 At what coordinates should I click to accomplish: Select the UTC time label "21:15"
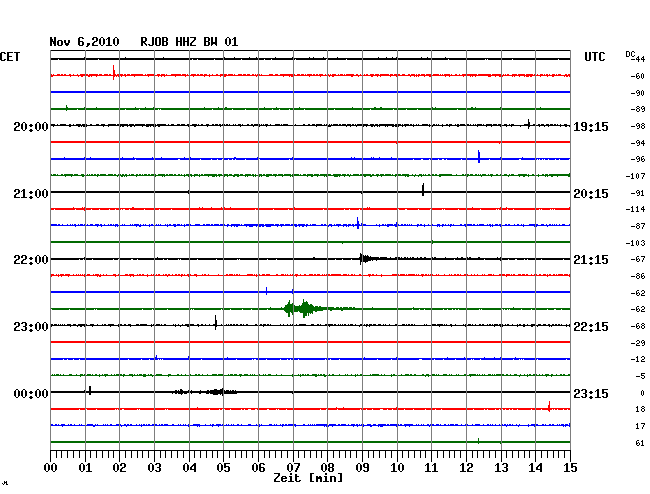(x=591, y=260)
